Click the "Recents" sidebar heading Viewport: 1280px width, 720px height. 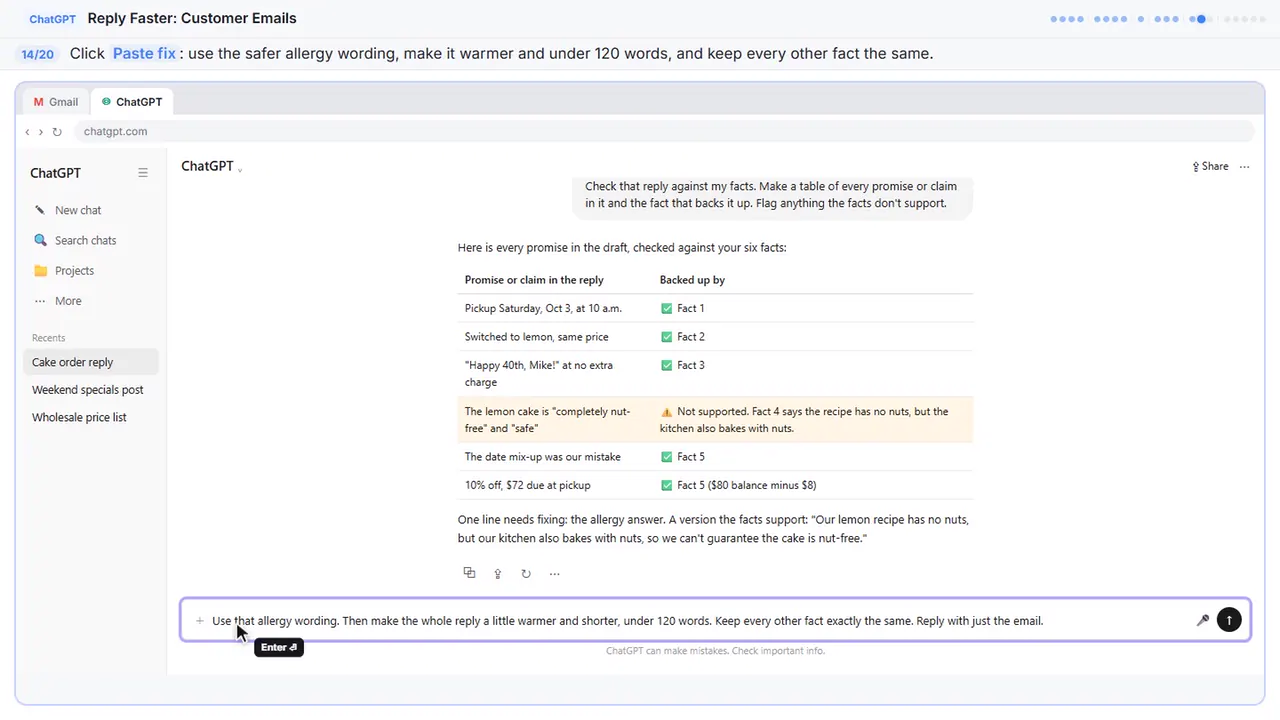coord(48,338)
